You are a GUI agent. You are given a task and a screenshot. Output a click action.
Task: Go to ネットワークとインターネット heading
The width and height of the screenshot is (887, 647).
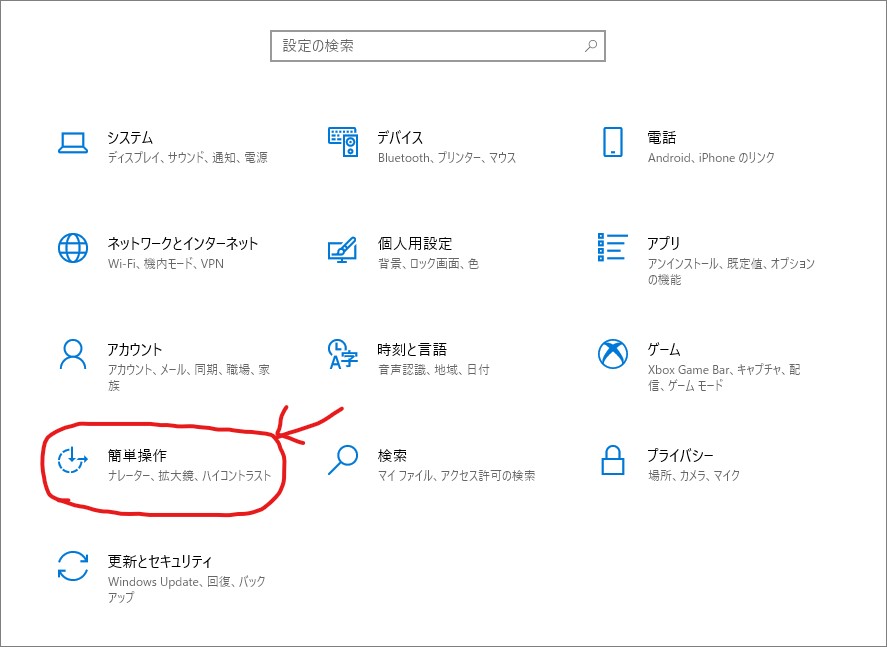pos(183,243)
